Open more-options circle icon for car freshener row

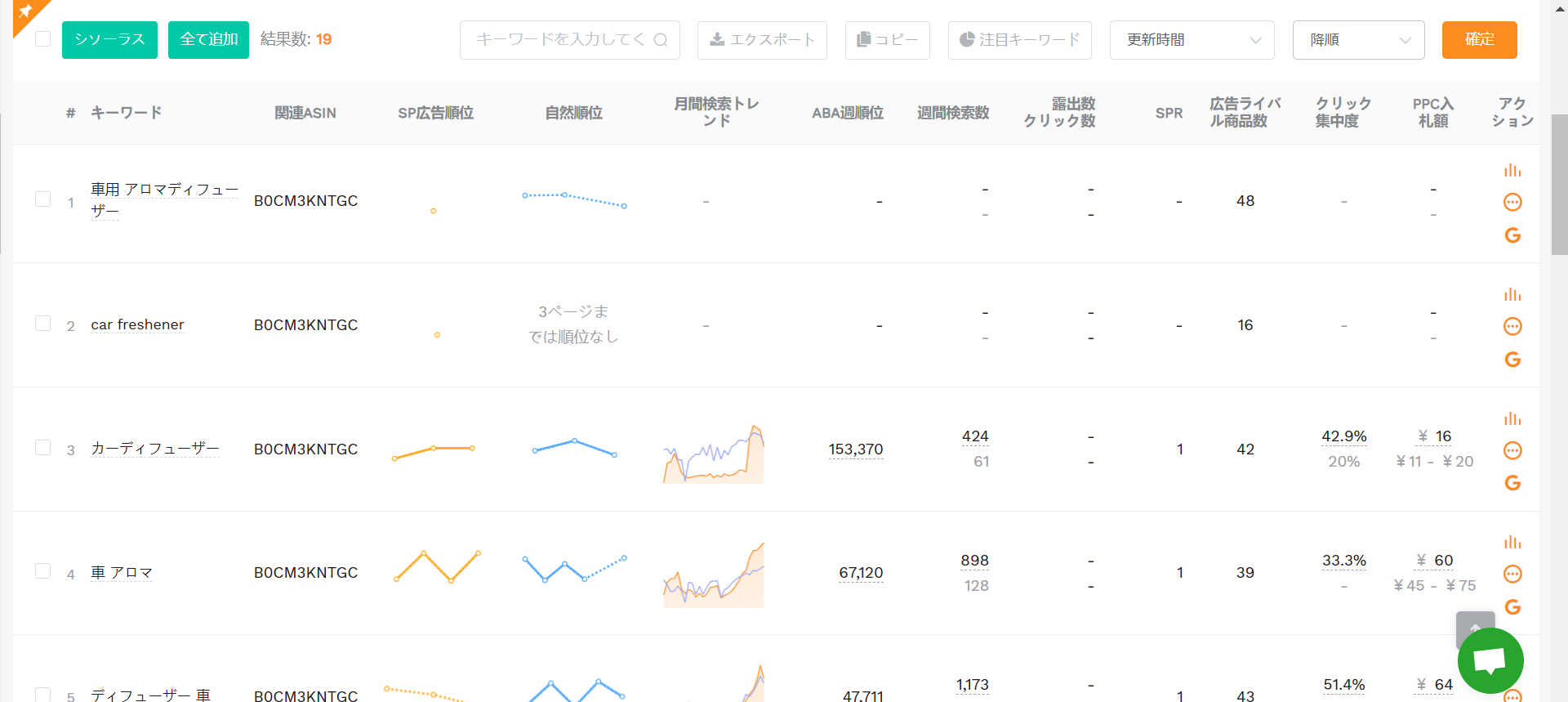[1512, 326]
